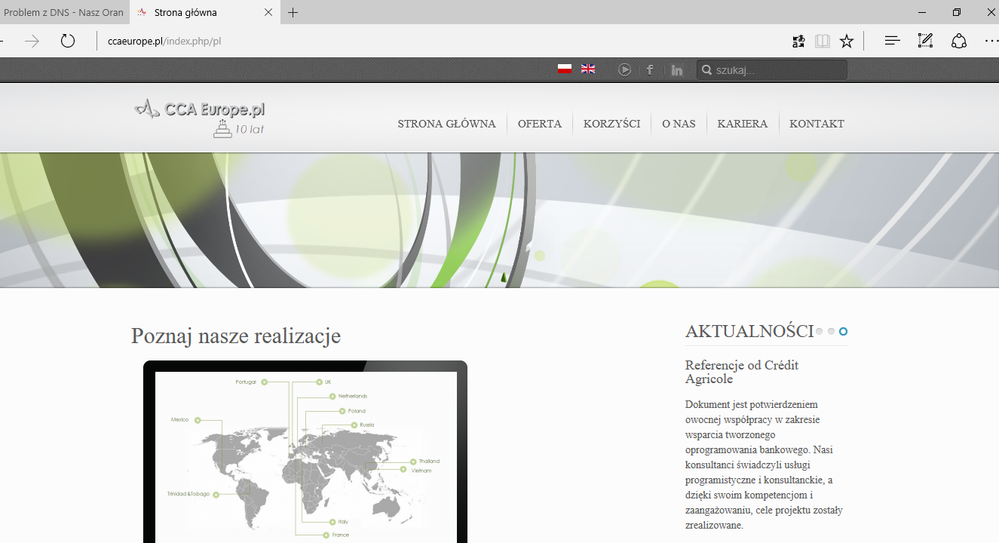Image resolution: width=999 pixels, height=543 pixels.
Task: Open a new tab with plus button
Action: point(292,12)
